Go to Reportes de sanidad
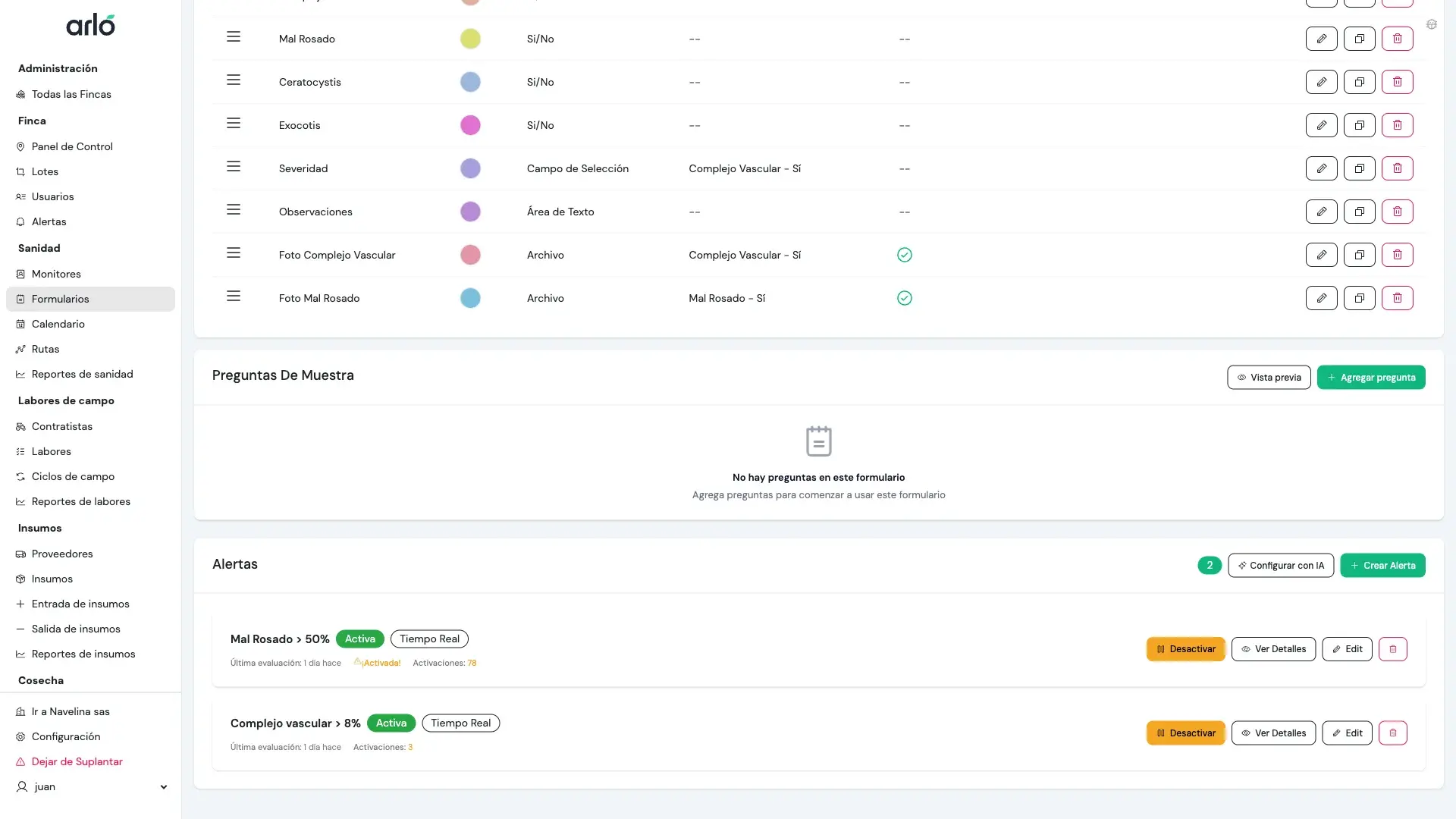 (82, 374)
